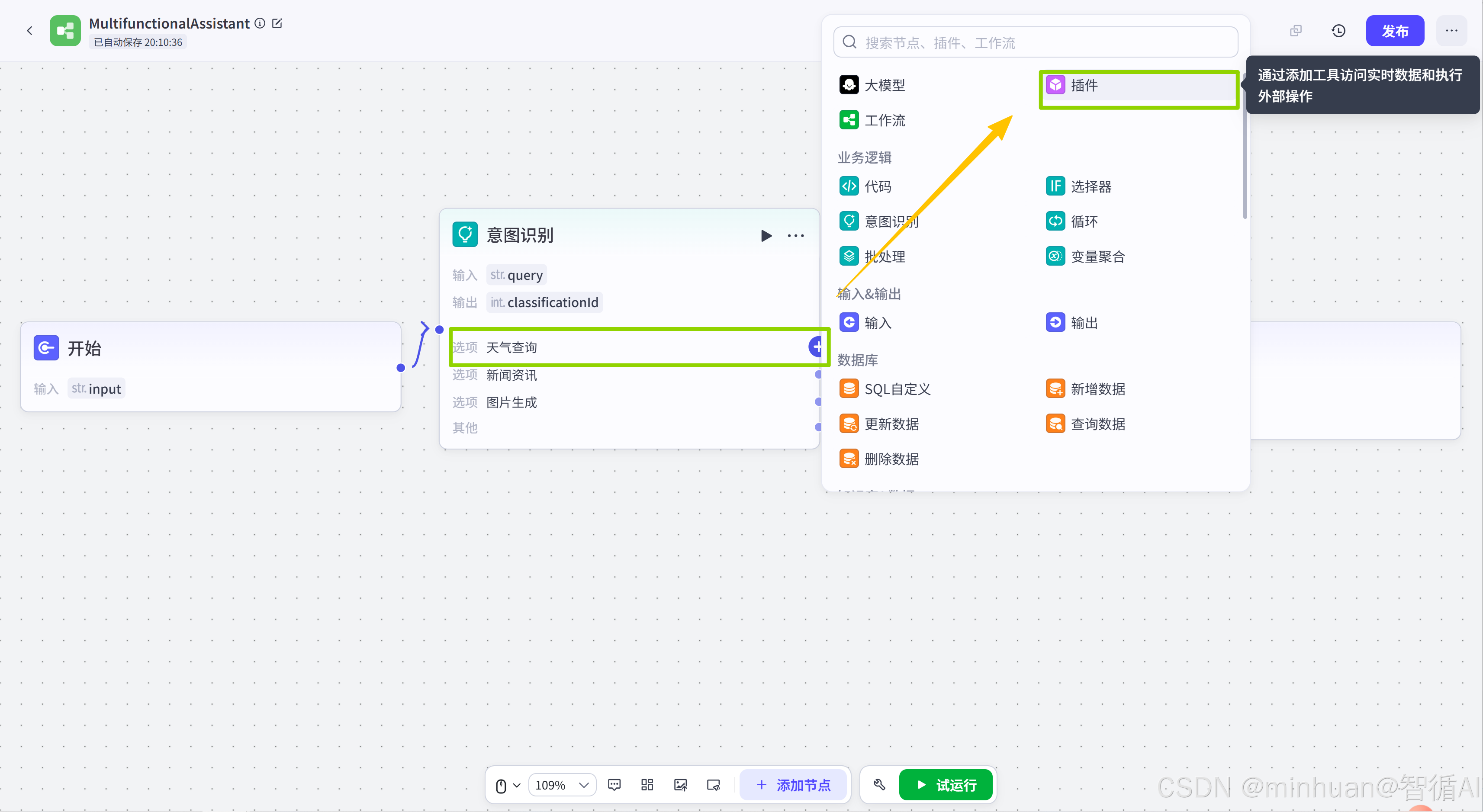Open the 109% zoom level dropdown
This screenshot has width=1483, height=812.
click(561, 785)
